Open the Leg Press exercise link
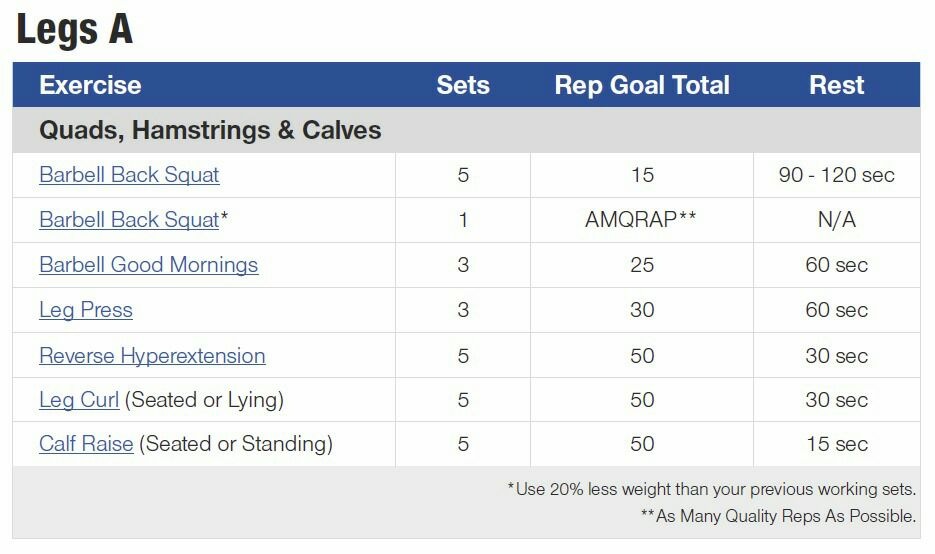 86,310
